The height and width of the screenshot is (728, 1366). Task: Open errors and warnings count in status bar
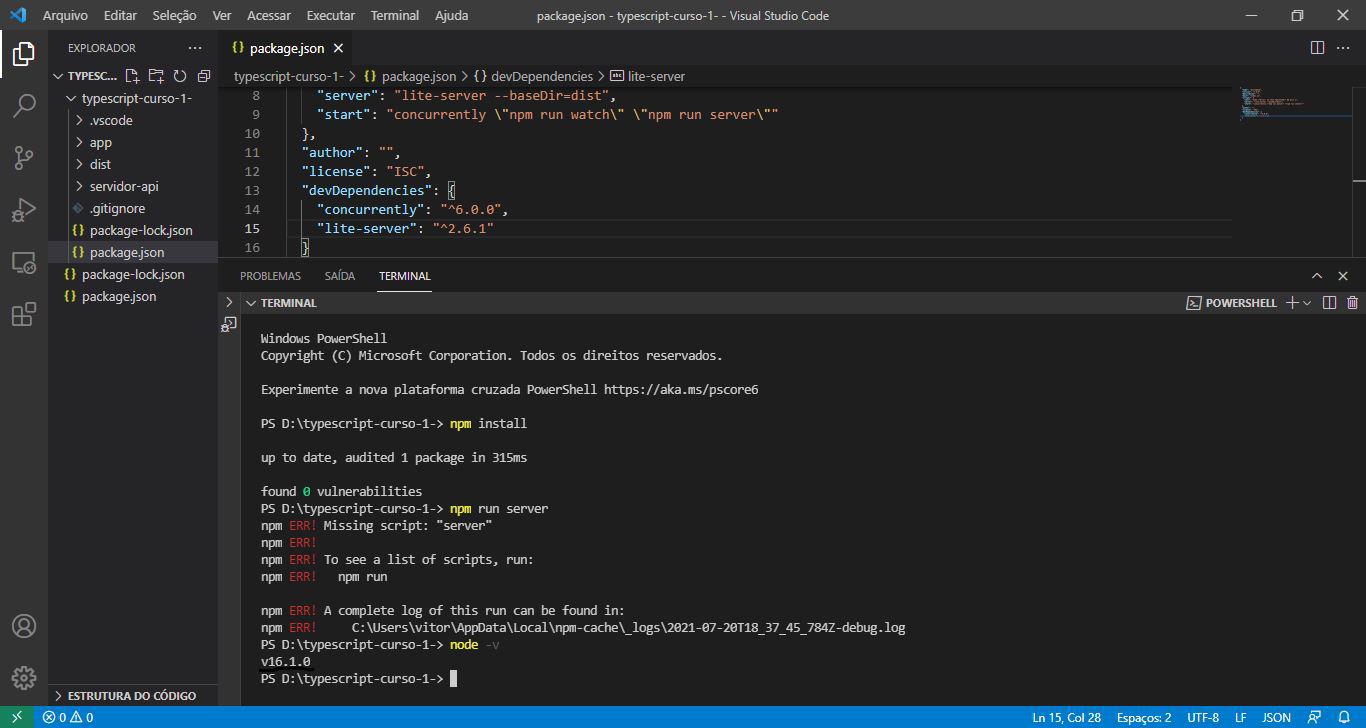(x=68, y=717)
